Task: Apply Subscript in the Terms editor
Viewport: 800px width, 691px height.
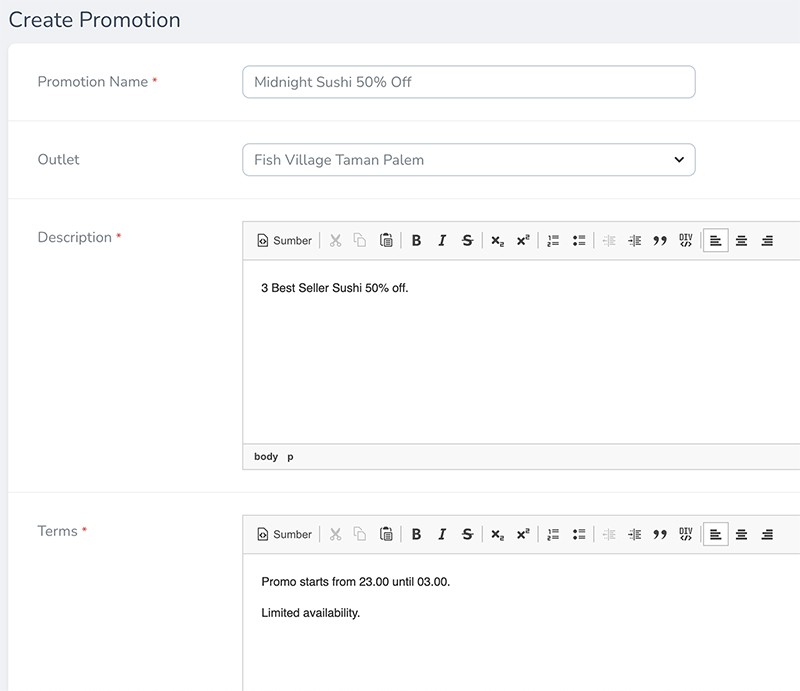Action: 497,535
